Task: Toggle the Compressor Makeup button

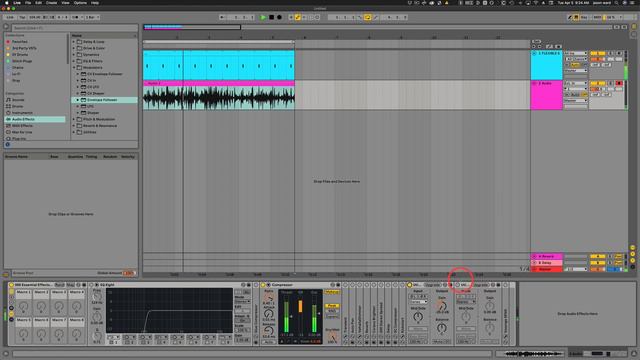Action: point(332,292)
